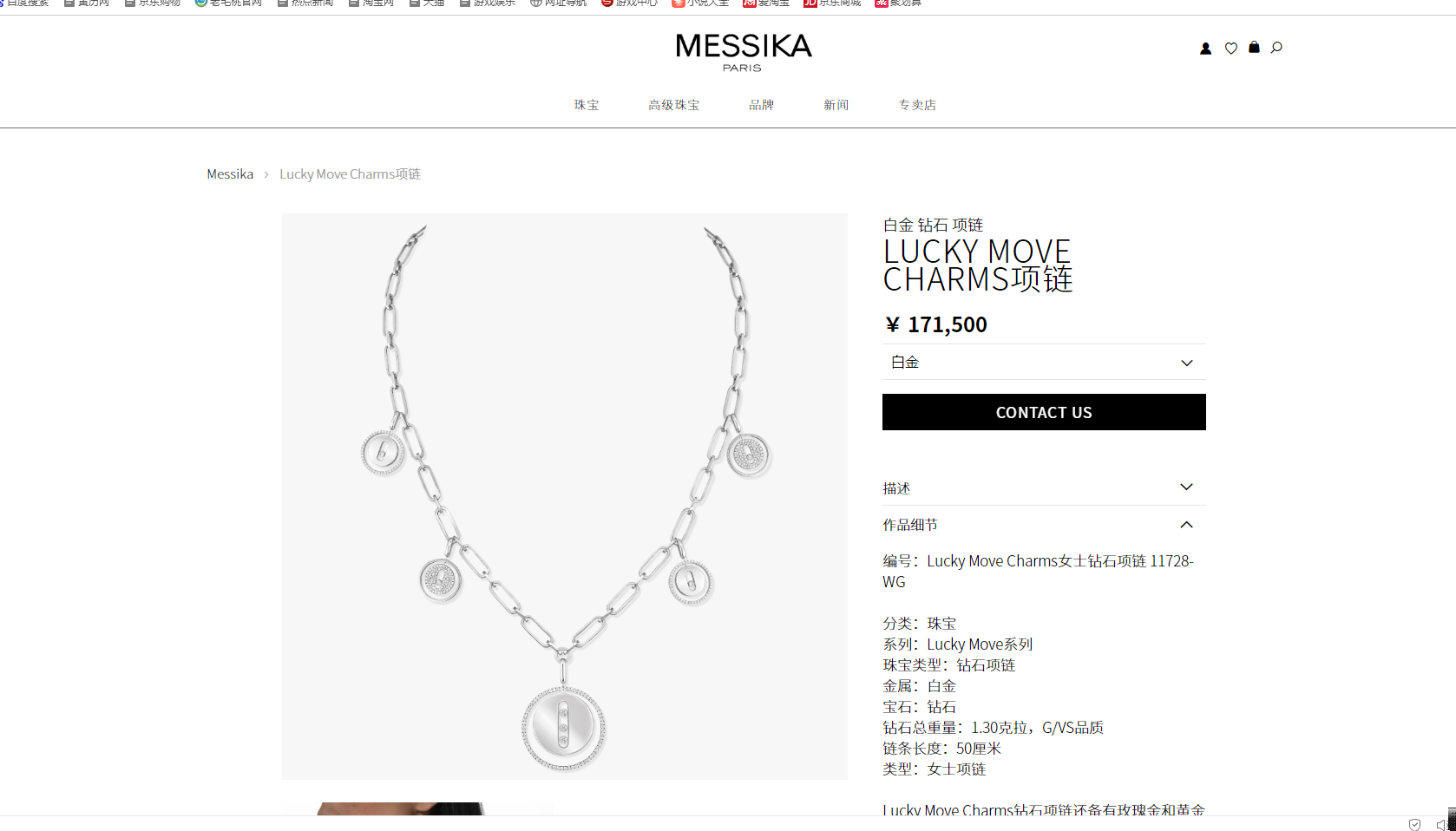The height and width of the screenshot is (831, 1456).
Task: Open the 品牌 navigation menu
Action: [762, 105]
